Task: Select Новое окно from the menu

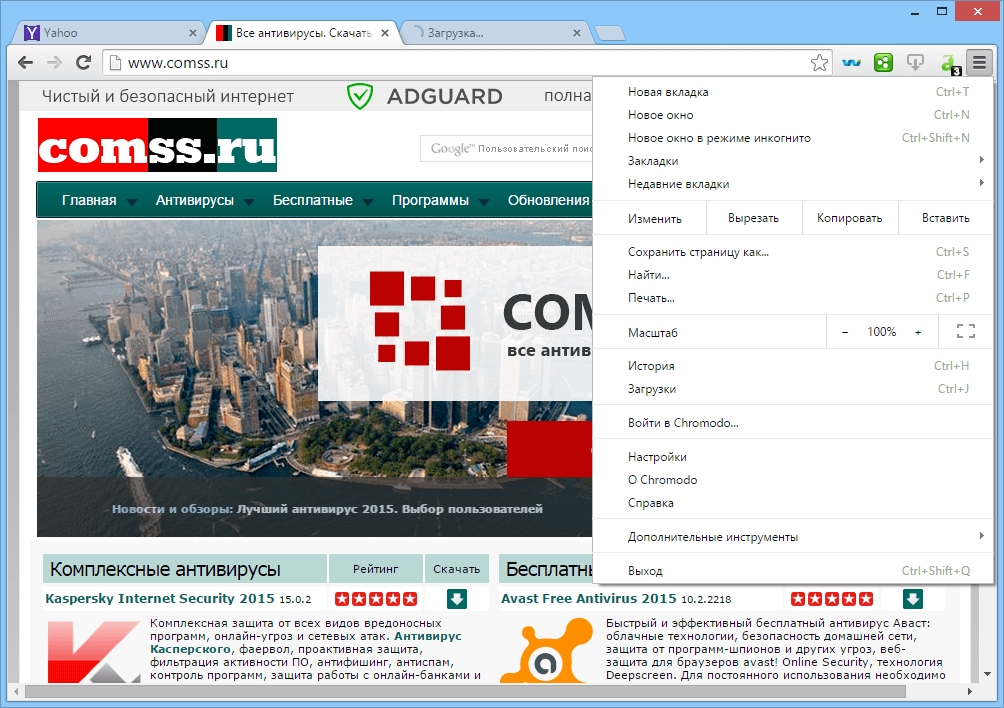Action: pos(794,115)
